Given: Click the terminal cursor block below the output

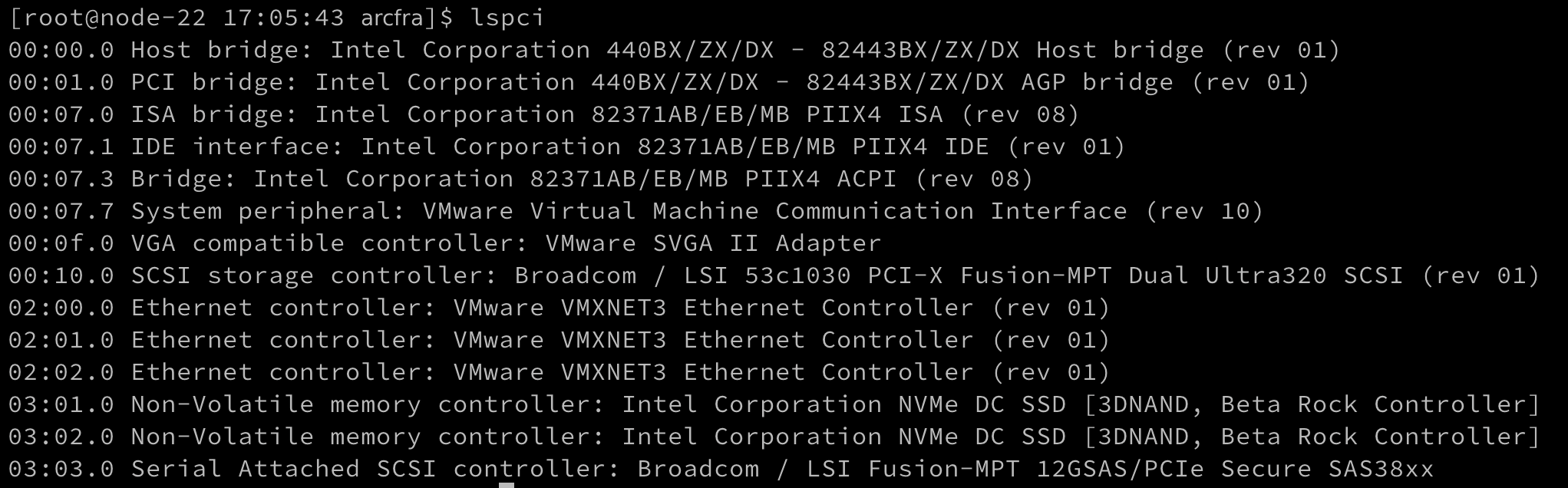Looking at the screenshot, I should point(506,485).
